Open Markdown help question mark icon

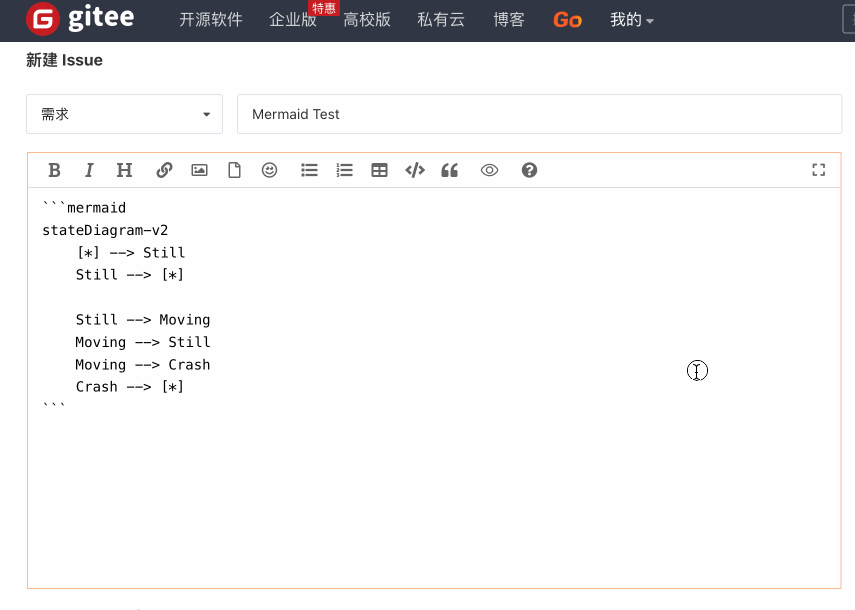click(529, 170)
